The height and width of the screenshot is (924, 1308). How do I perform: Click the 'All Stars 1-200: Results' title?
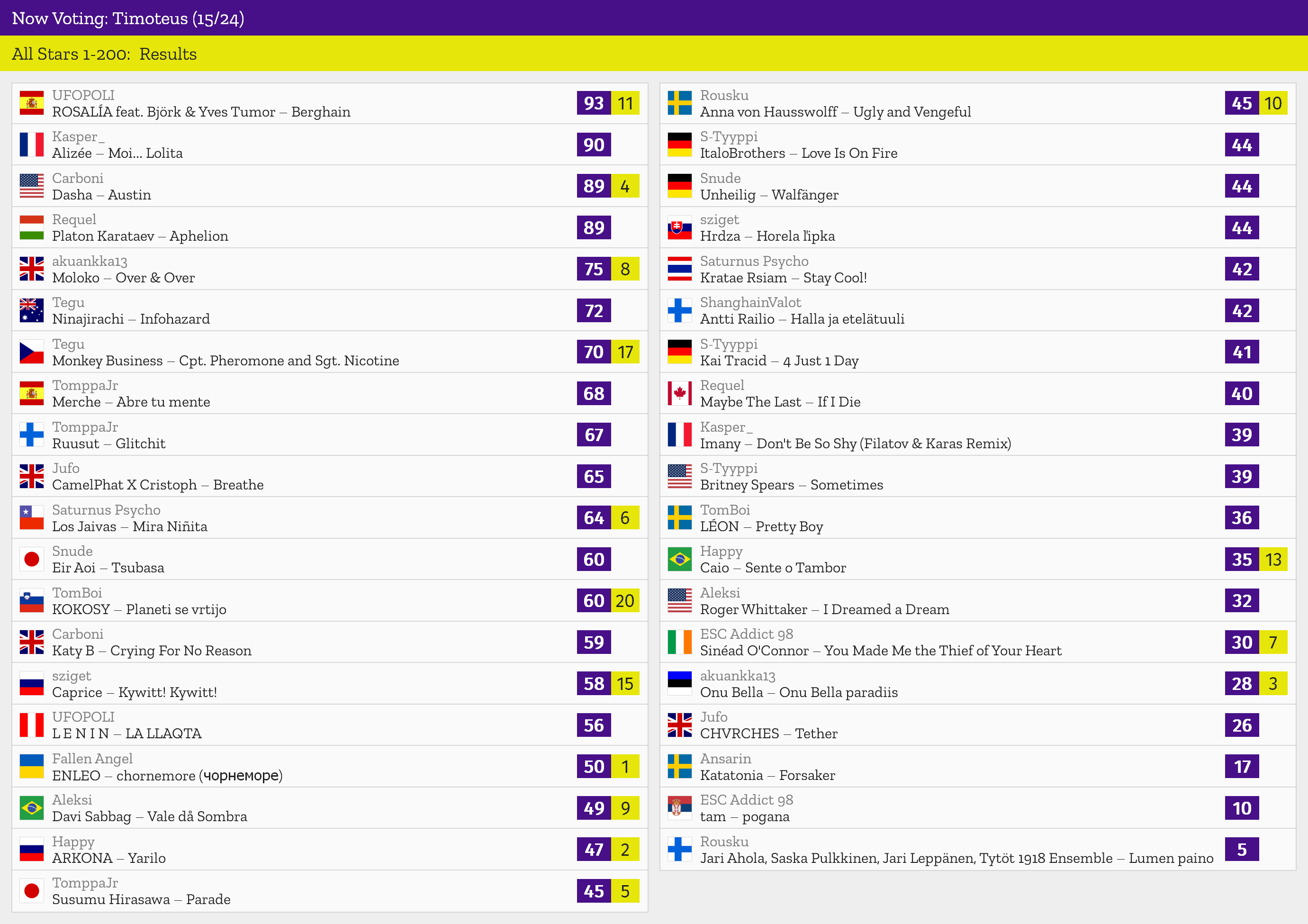click(104, 54)
